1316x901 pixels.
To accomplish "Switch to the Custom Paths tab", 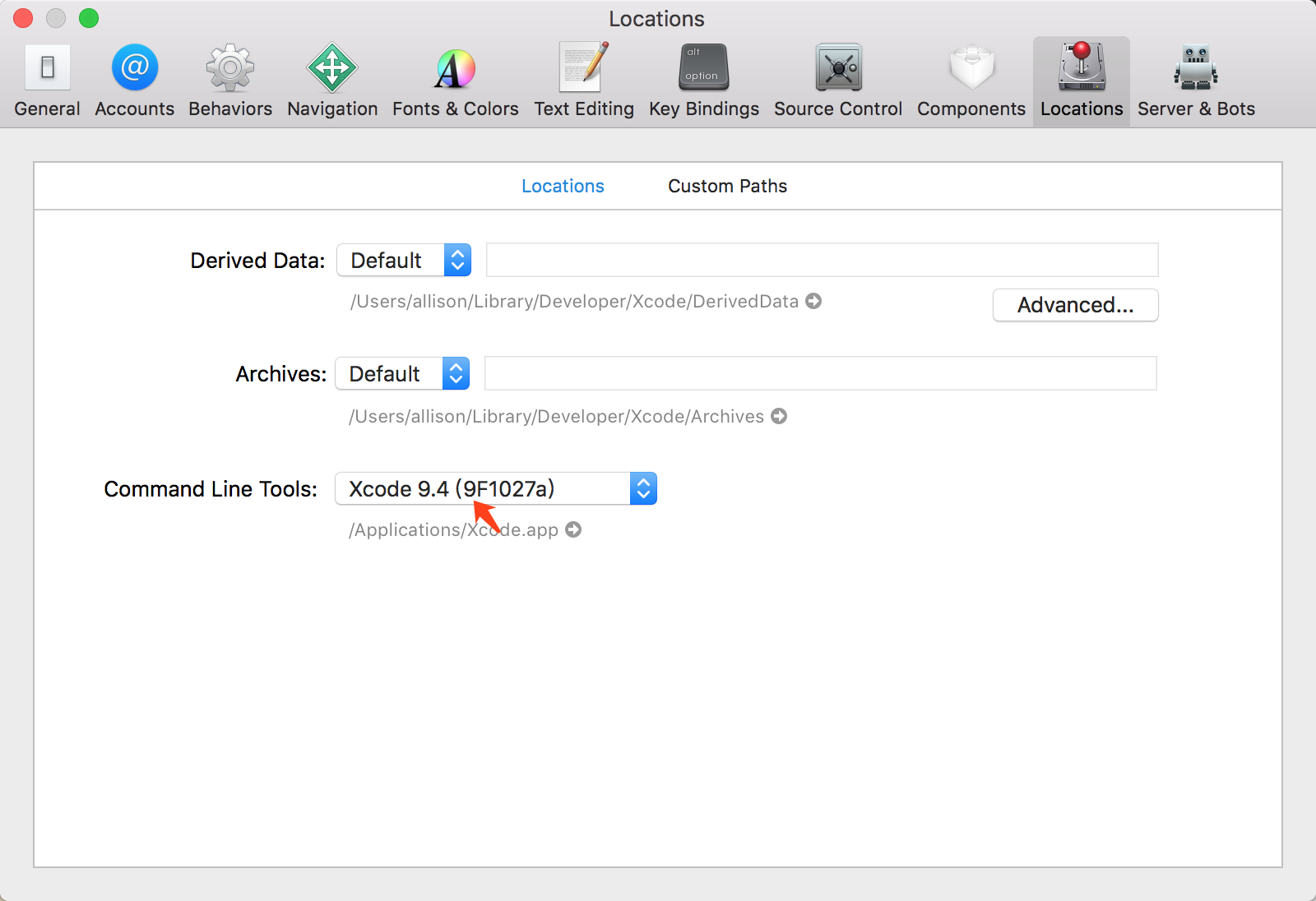I will click(727, 186).
